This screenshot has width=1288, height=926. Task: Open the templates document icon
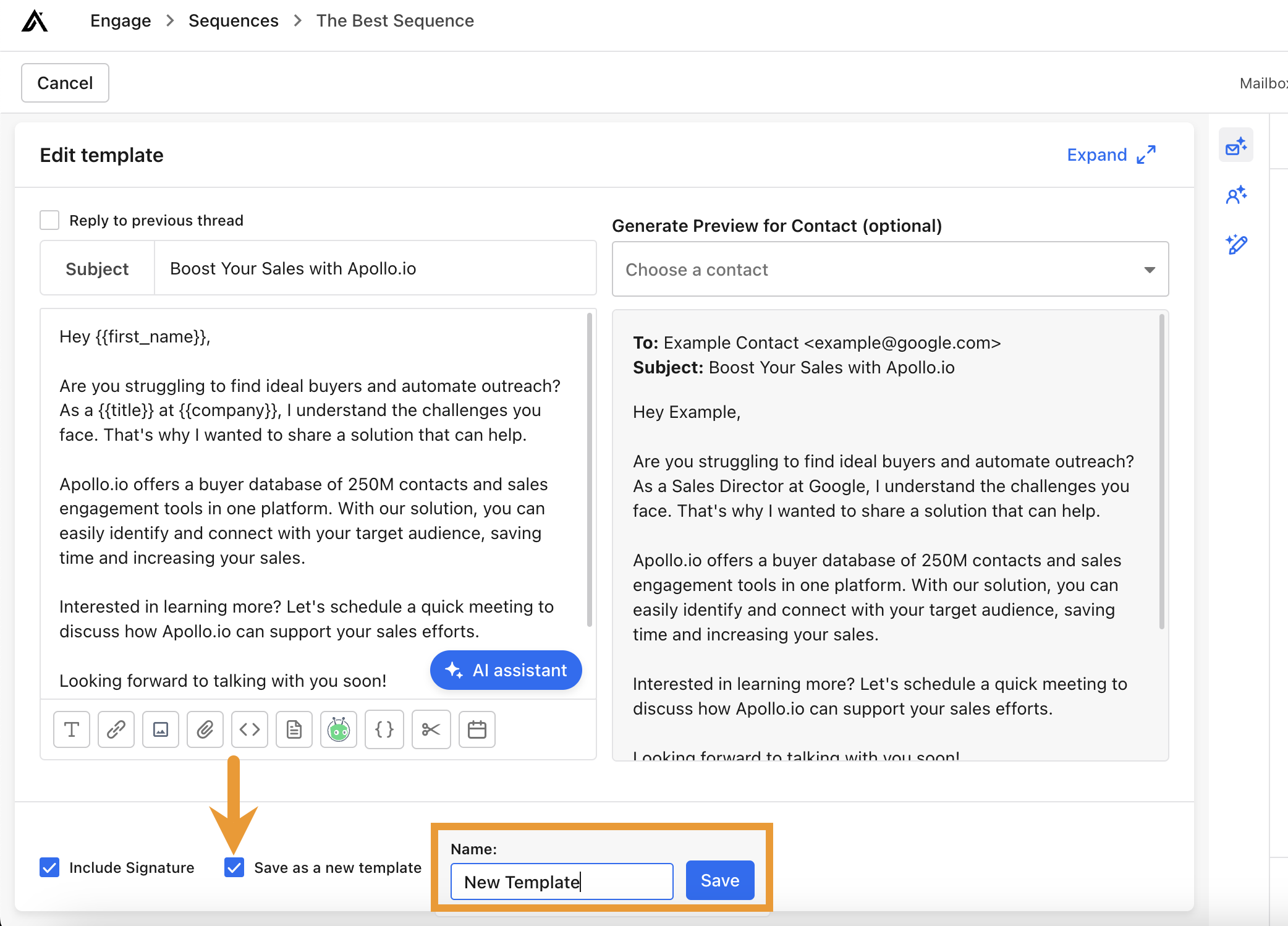(x=294, y=729)
